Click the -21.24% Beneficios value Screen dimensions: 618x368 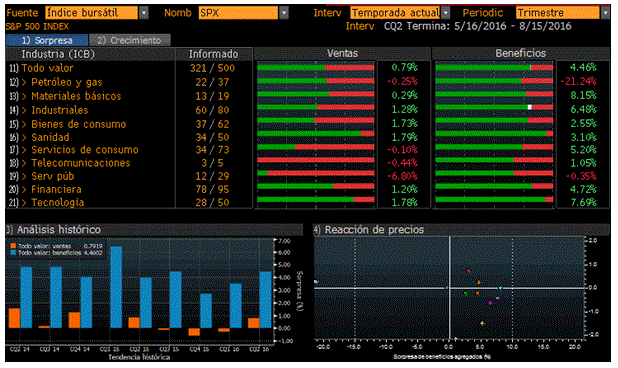point(578,82)
